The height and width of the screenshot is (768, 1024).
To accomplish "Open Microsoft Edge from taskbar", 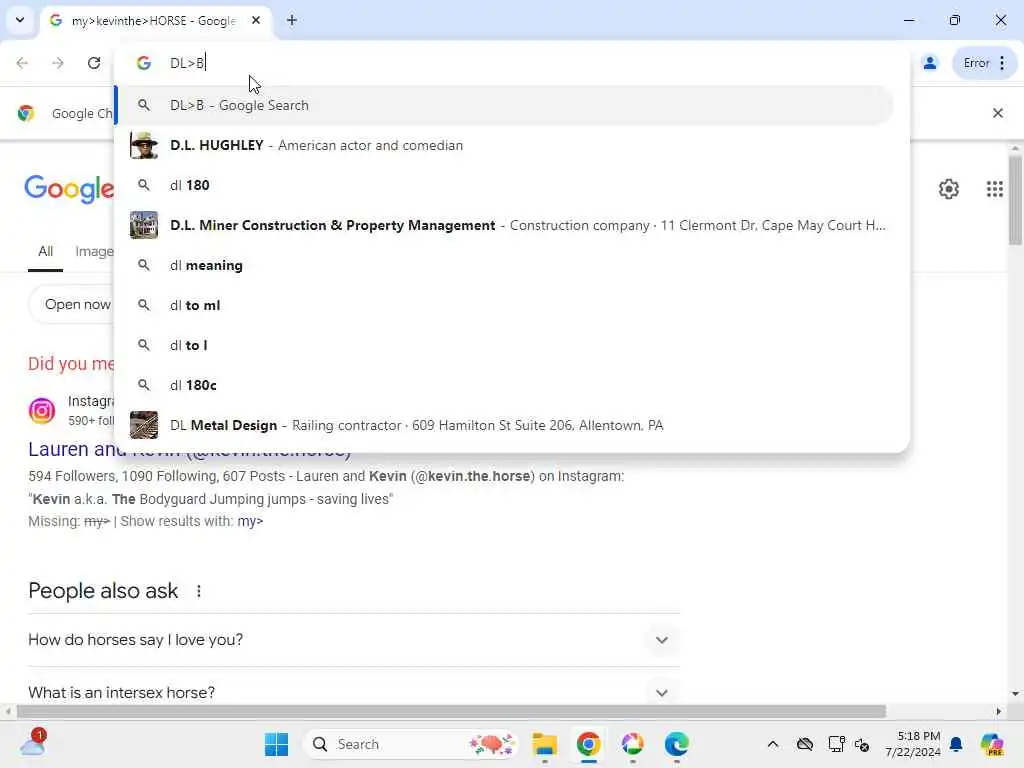I will [x=677, y=744].
